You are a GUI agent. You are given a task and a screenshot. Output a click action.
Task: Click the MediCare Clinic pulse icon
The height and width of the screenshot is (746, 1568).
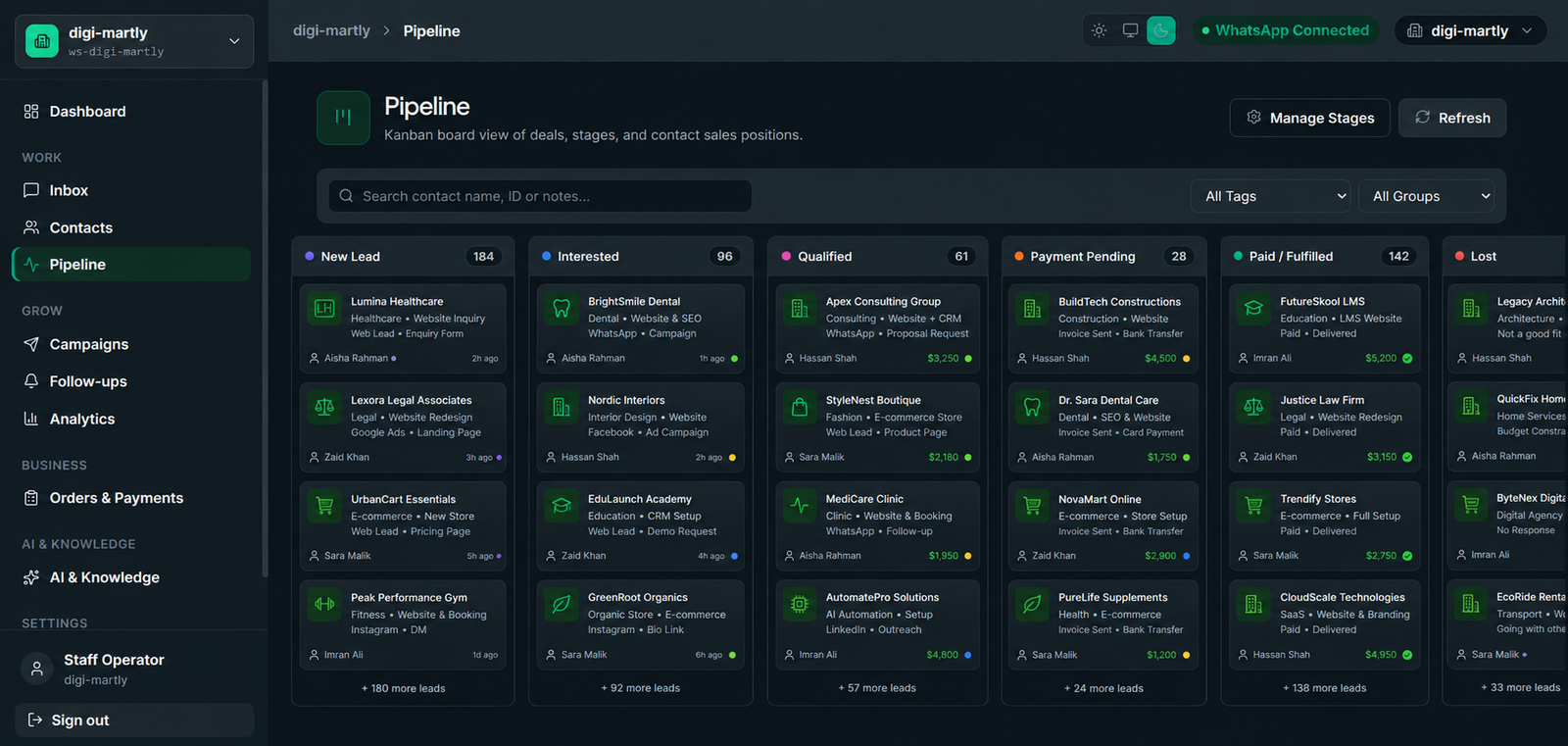800,506
